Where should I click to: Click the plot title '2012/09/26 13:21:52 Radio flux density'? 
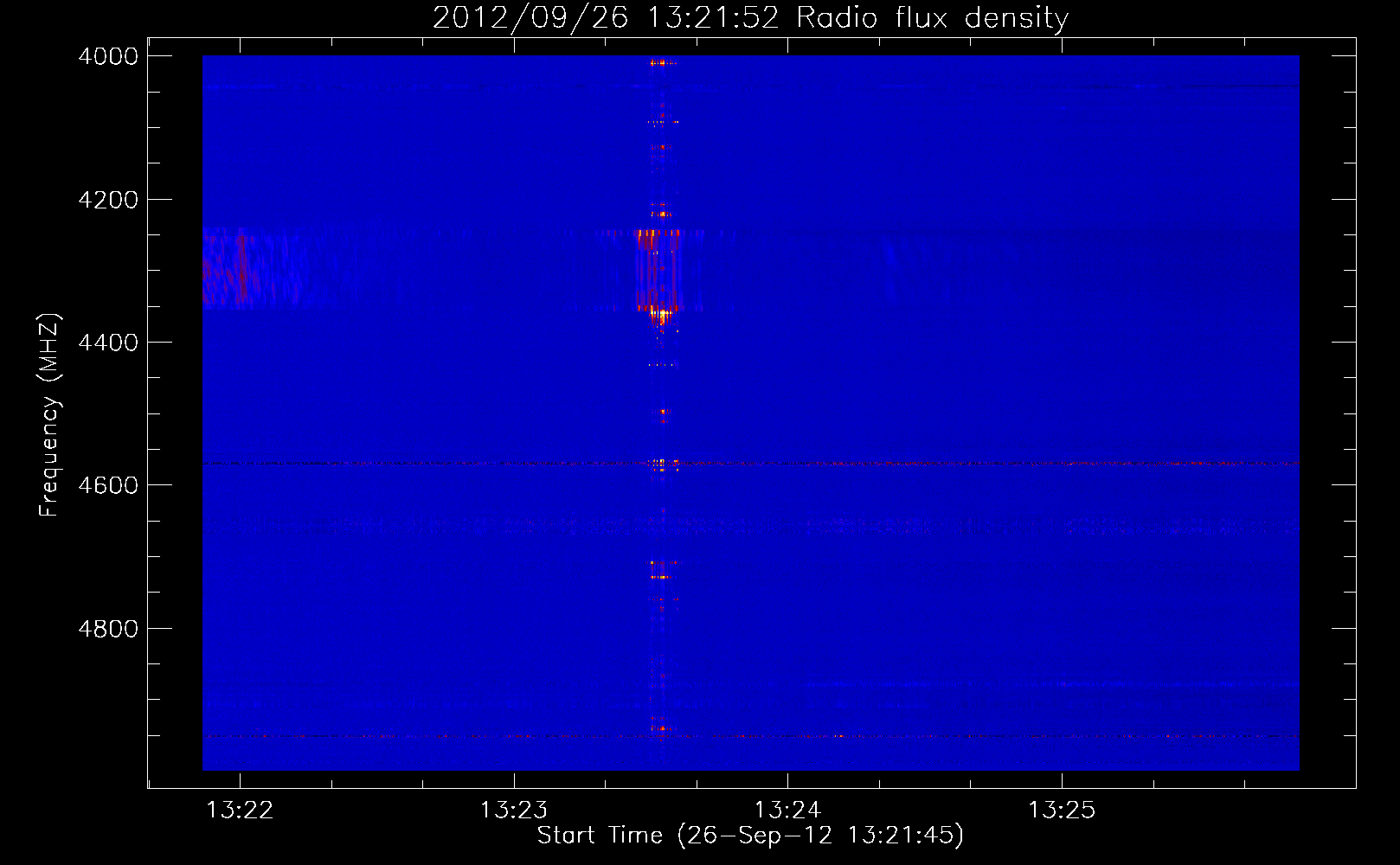click(750, 17)
